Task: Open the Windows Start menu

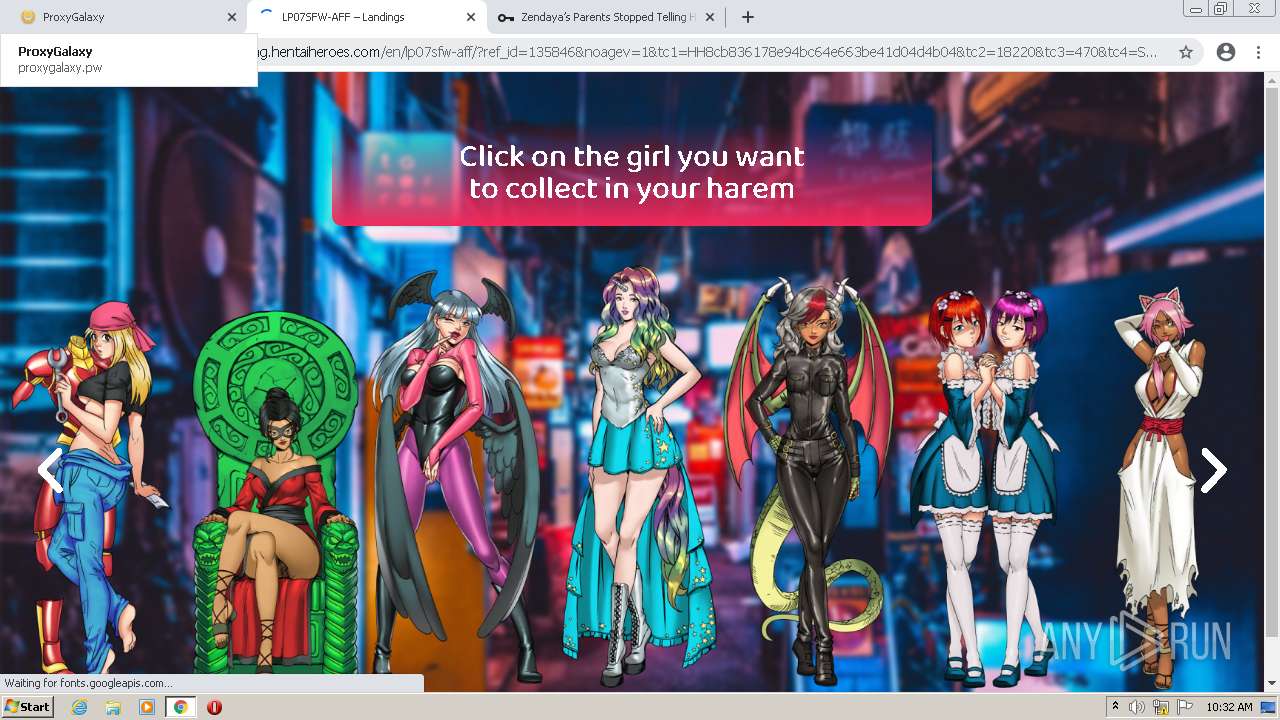Action: coord(27,706)
